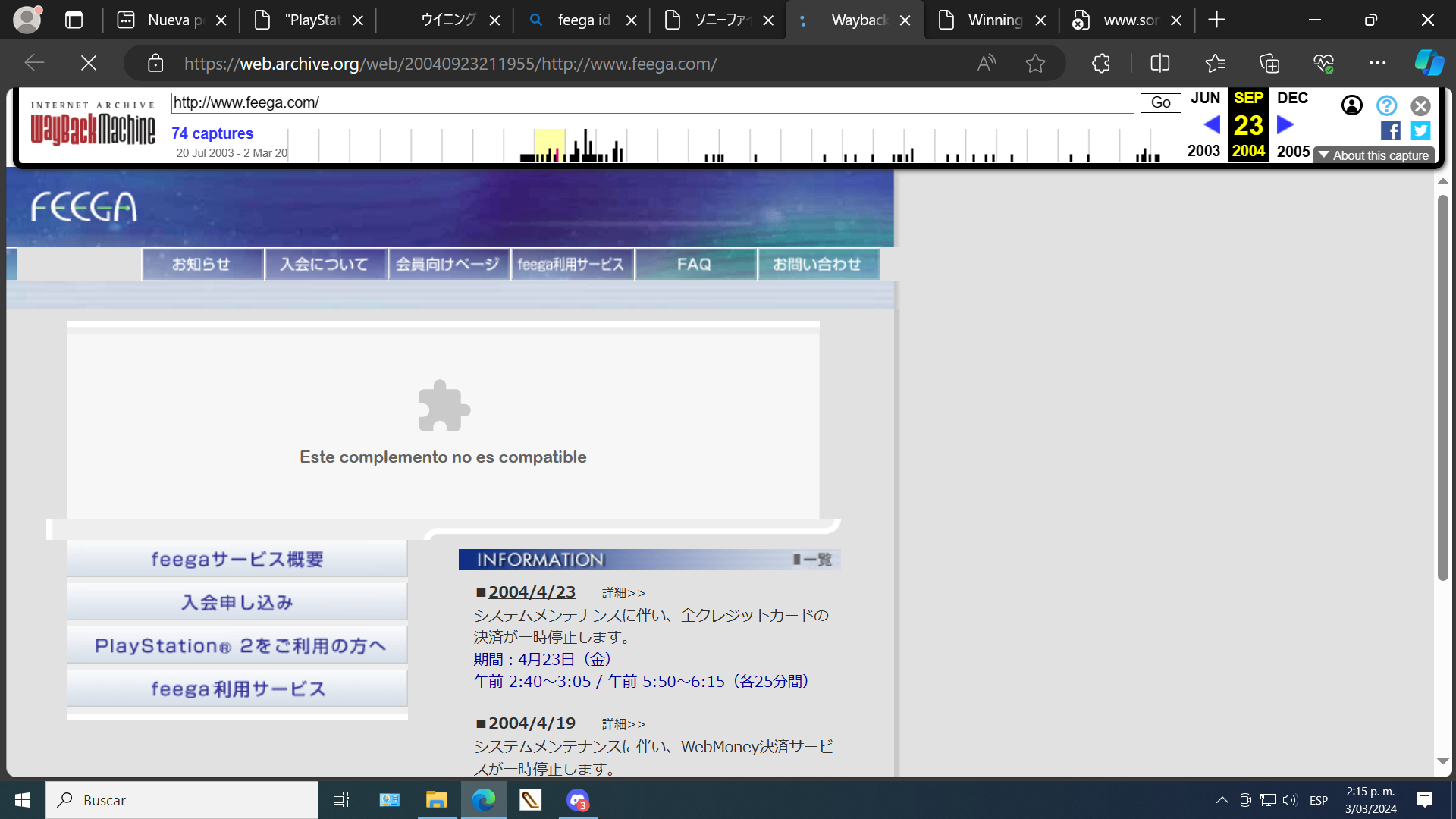Close the Wayback tab
This screenshot has height=819, width=1456.
[x=905, y=20]
